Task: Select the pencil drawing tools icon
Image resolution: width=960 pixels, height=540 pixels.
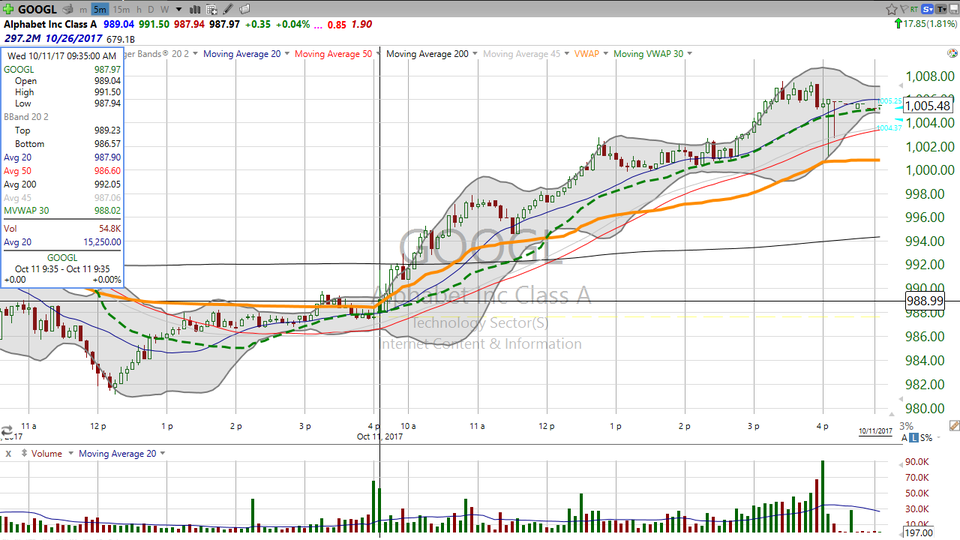Action: (x=228, y=9)
